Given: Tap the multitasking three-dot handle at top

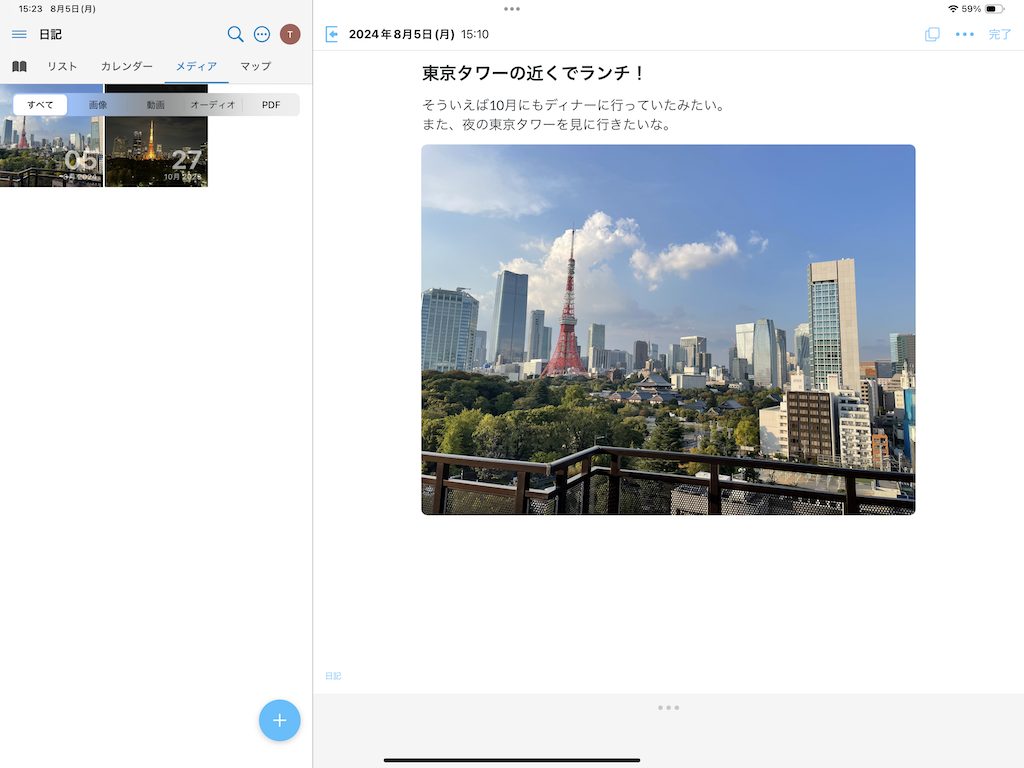Looking at the screenshot, I should pyautogui.click(x=512, y=9).
